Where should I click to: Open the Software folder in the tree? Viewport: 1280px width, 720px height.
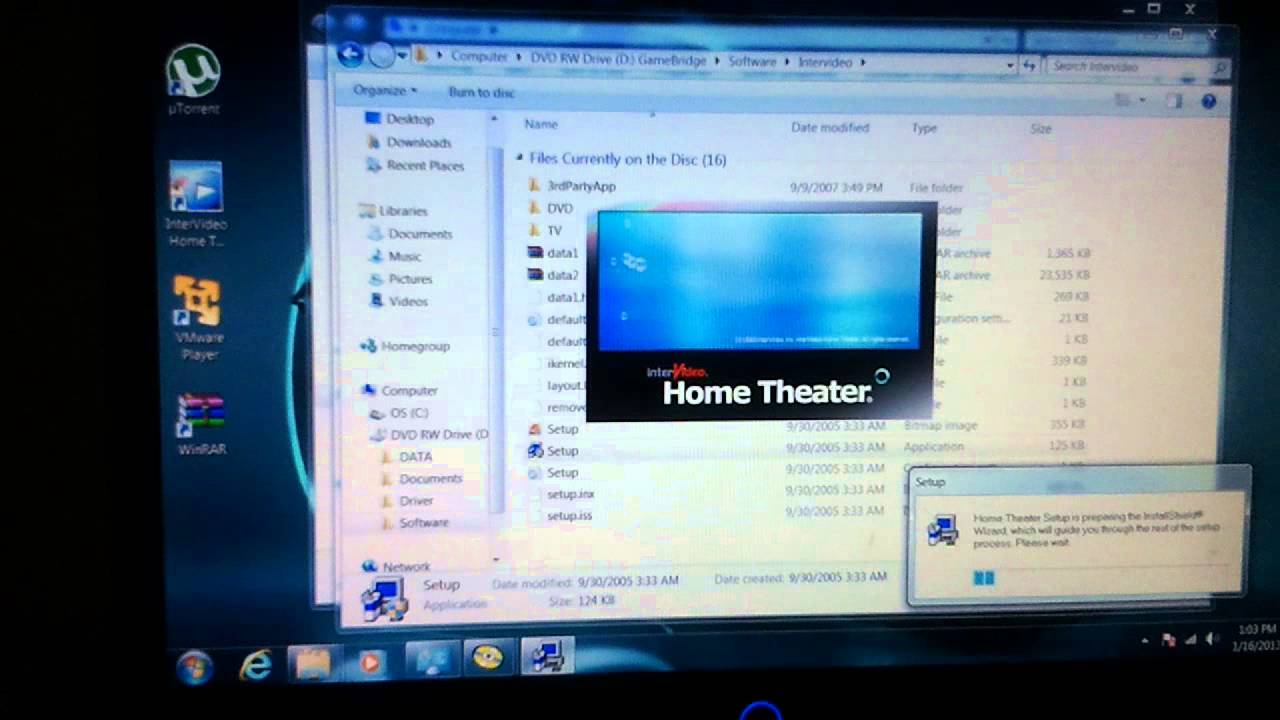pos(415,523)
